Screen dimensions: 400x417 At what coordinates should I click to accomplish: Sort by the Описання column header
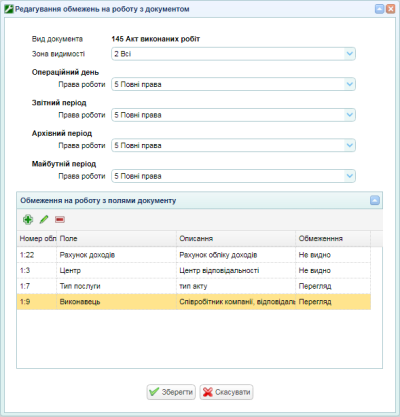pos(236,239)
